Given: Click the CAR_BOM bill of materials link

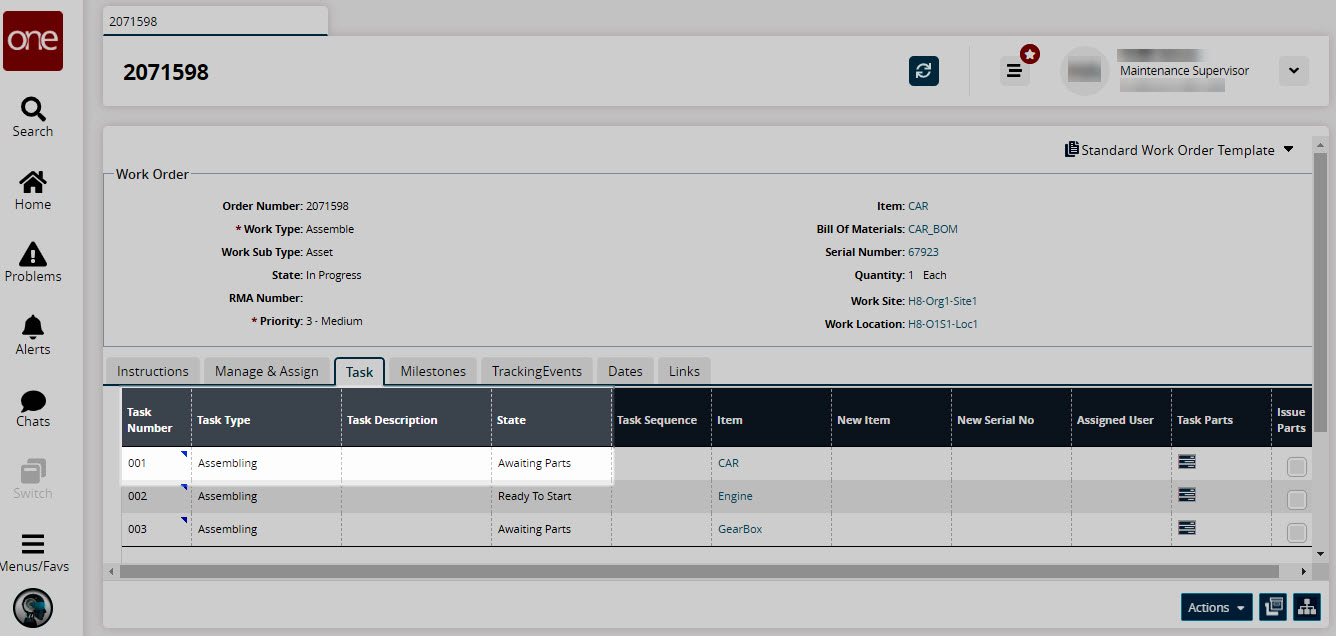Looking at the screenshot, I should tap(933, 229).
